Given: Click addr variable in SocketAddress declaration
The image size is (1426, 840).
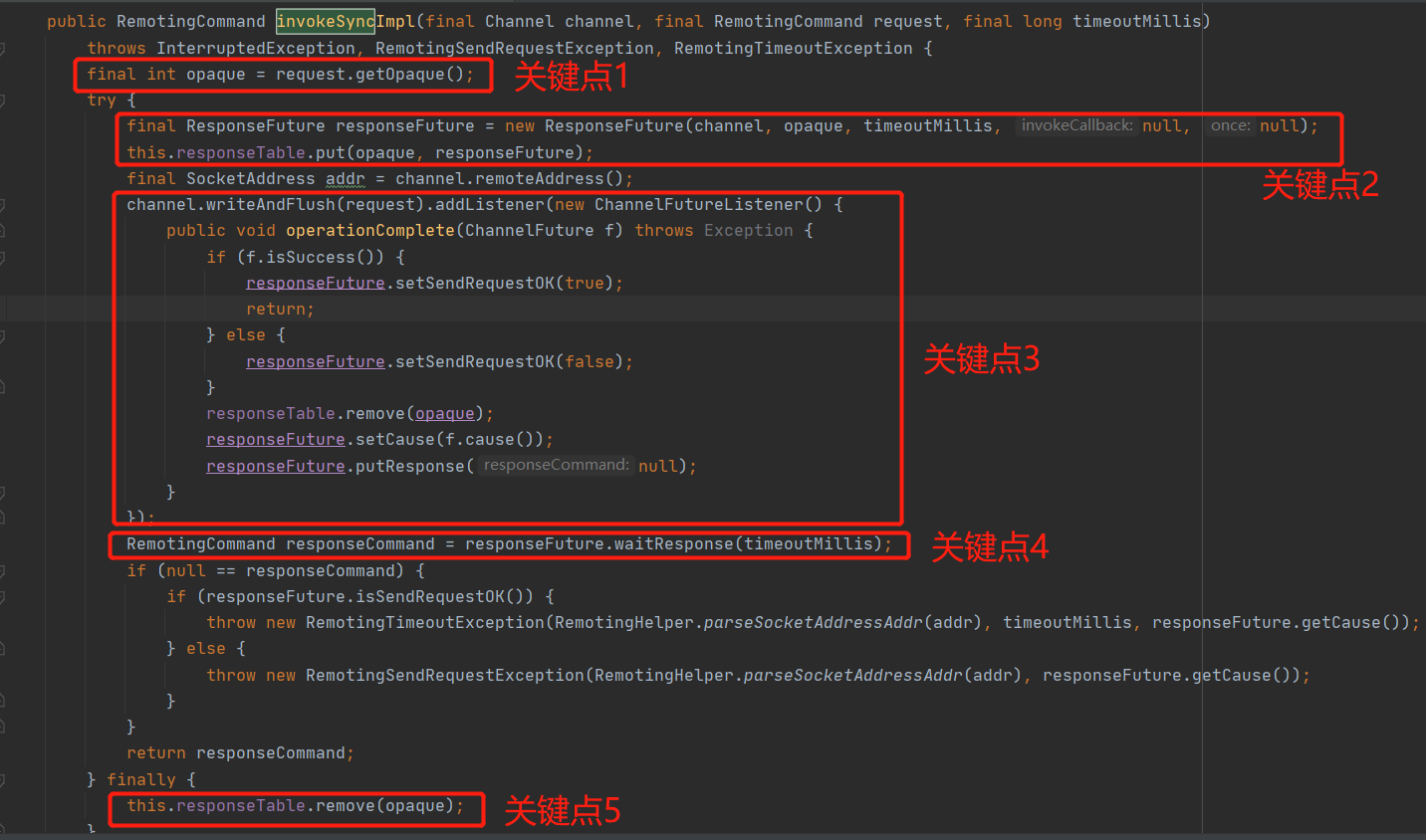Looking at the screenshot, I should pyautogui.click(x=345, y=178).
